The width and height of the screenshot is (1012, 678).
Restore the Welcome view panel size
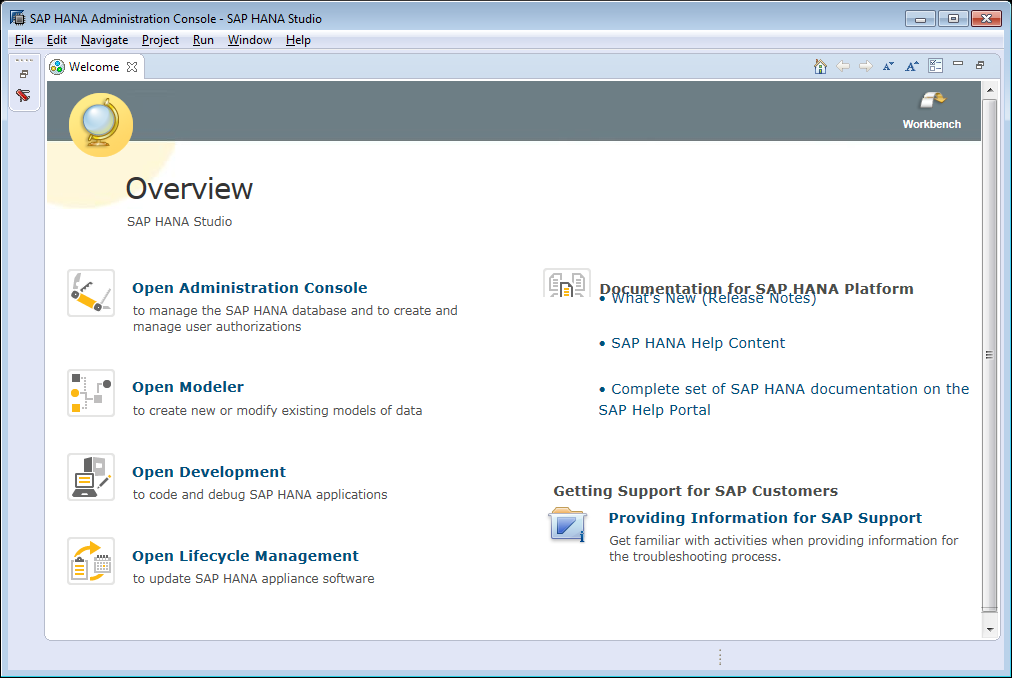click(x=980, y=65)
